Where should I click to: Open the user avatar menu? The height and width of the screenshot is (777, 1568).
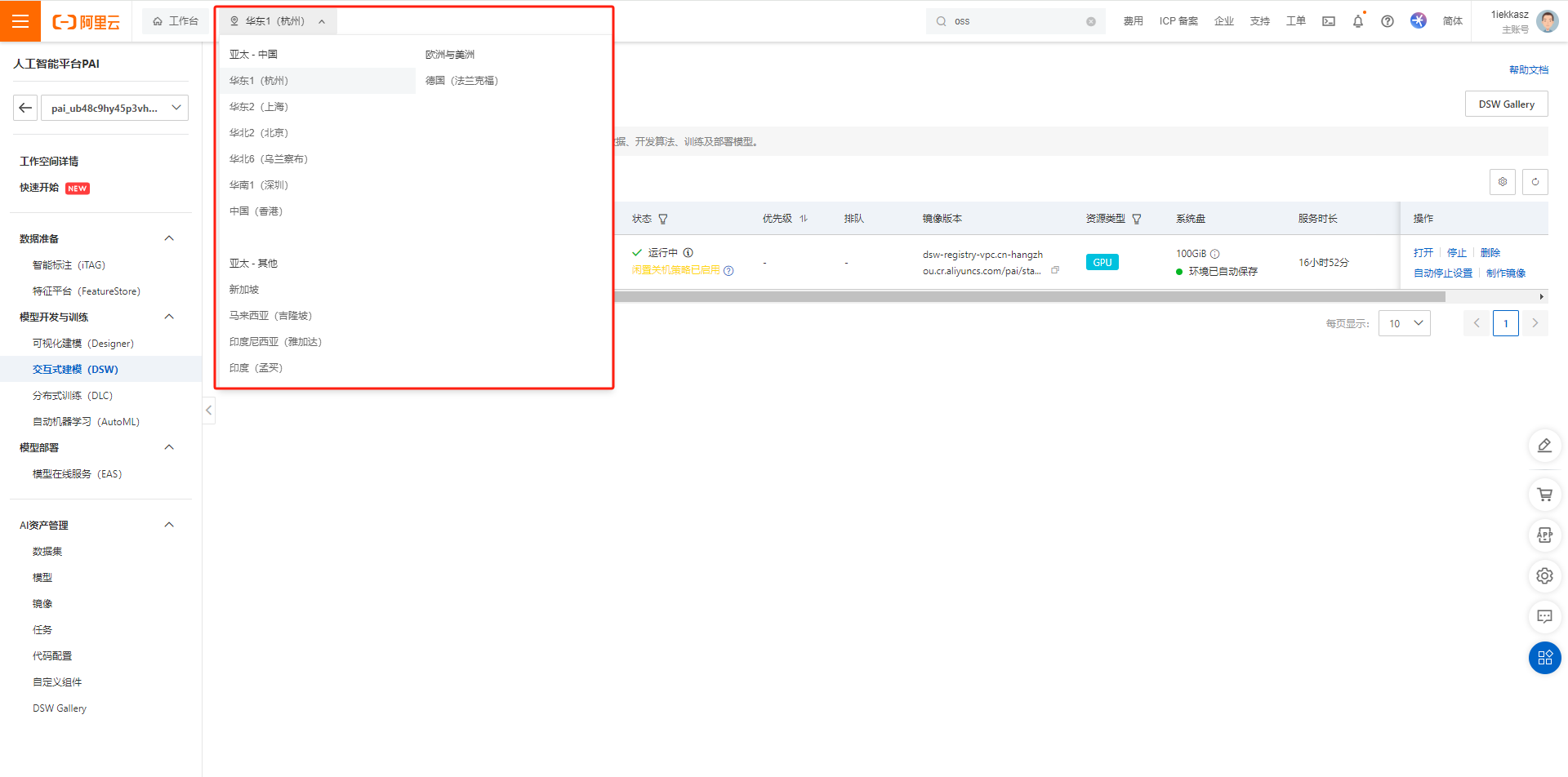point(1547,21)
